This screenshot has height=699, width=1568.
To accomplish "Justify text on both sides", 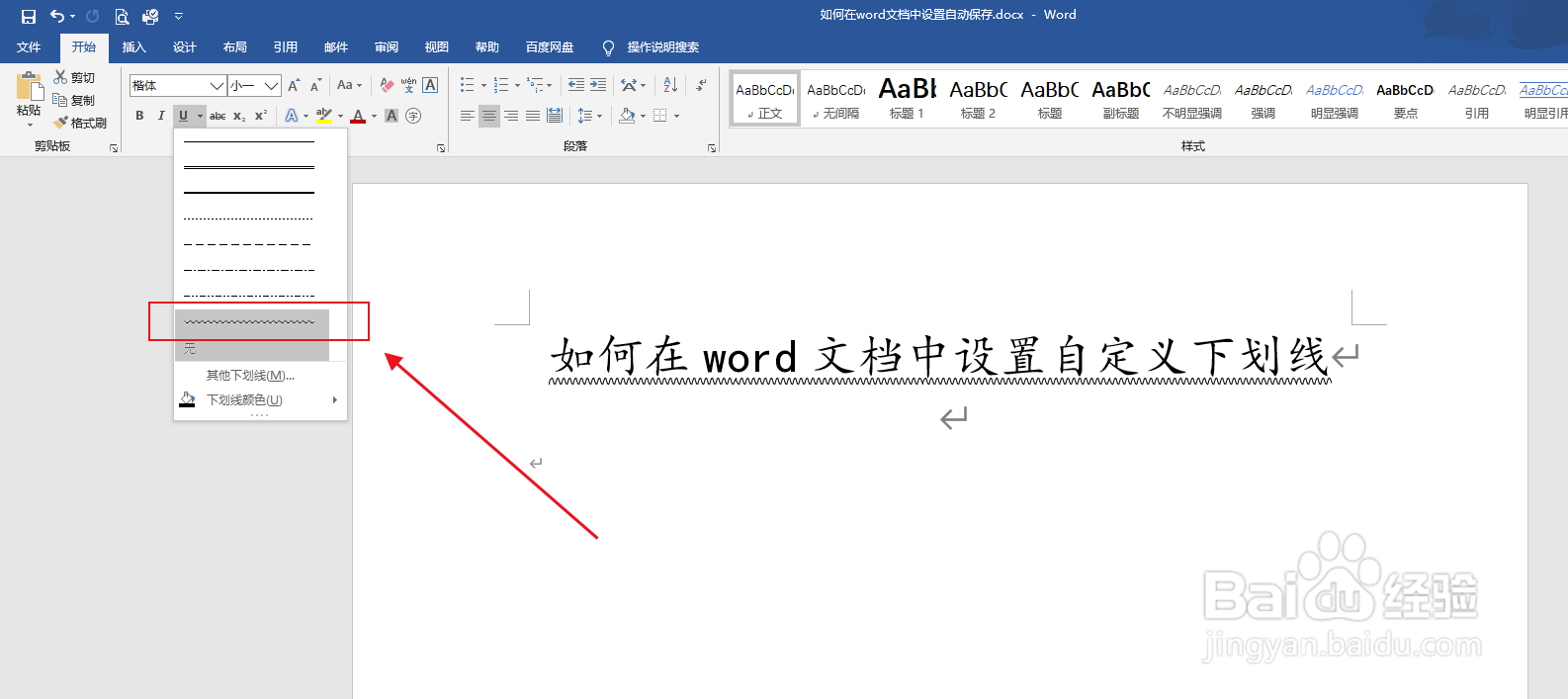I will tap(533, 116).
